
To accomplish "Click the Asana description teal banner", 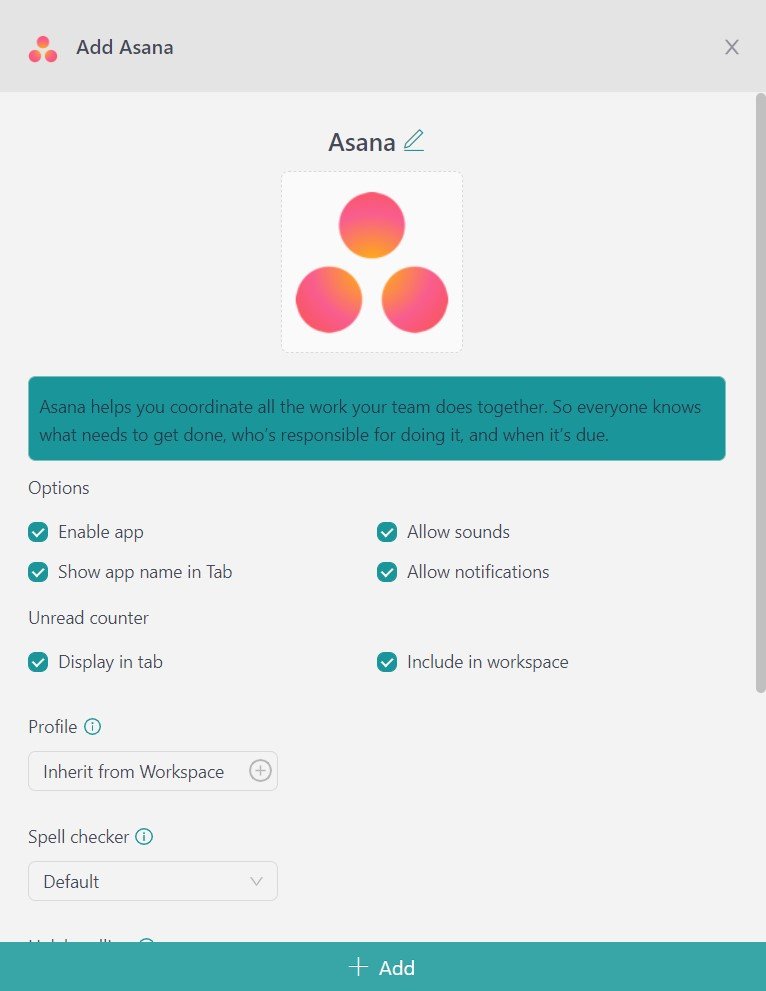I will point(377,418).
